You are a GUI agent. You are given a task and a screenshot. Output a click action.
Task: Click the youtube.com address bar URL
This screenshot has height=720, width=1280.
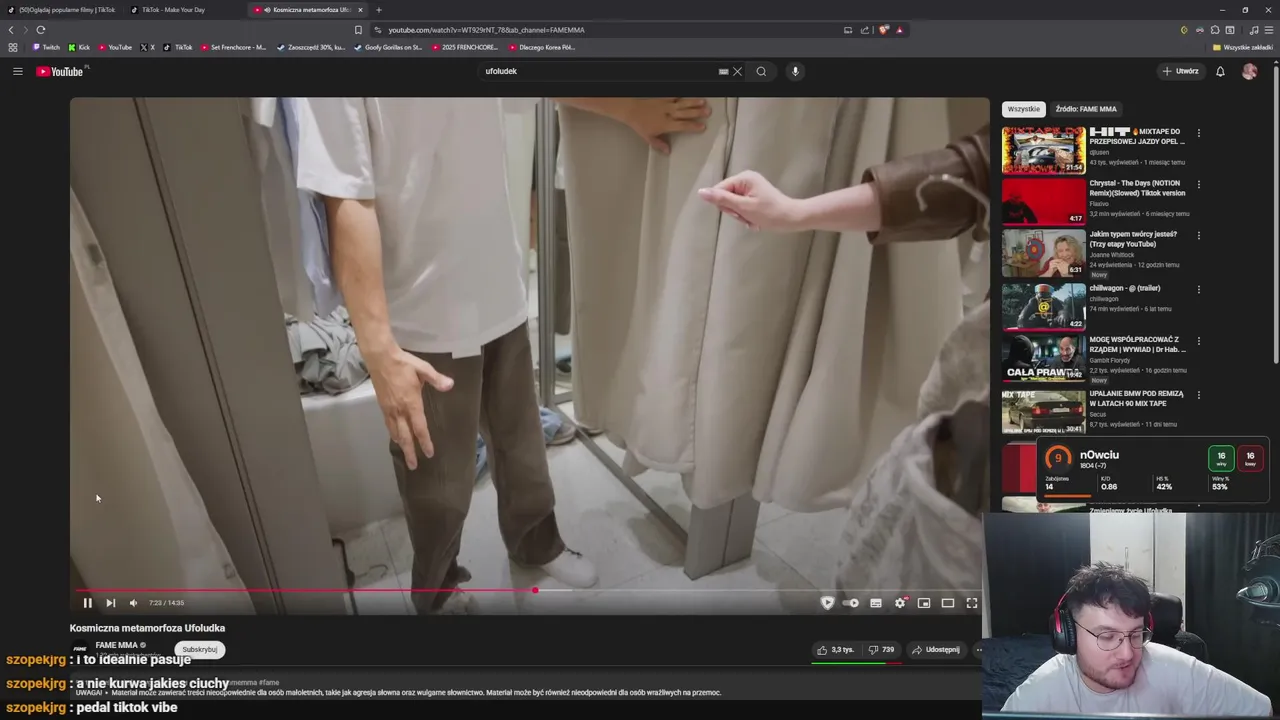486,30
